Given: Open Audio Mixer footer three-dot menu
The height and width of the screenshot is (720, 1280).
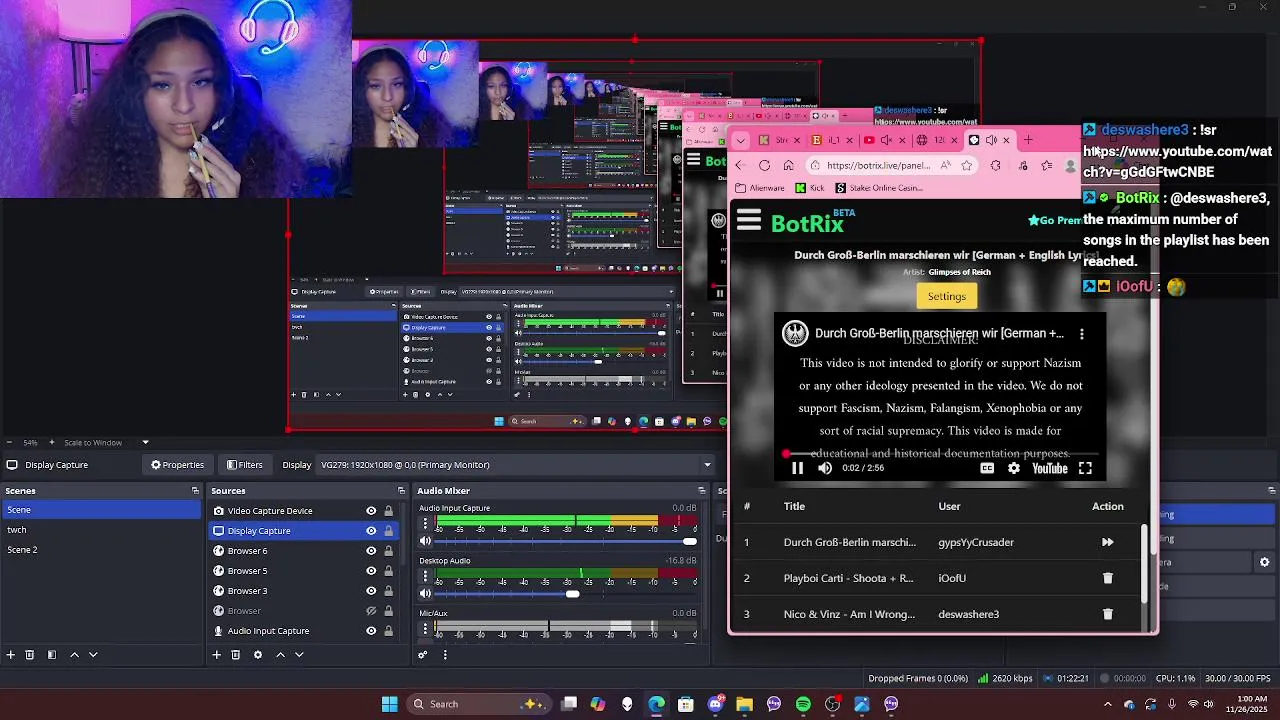Looking at the screenshot, I should tap(445, 655).
